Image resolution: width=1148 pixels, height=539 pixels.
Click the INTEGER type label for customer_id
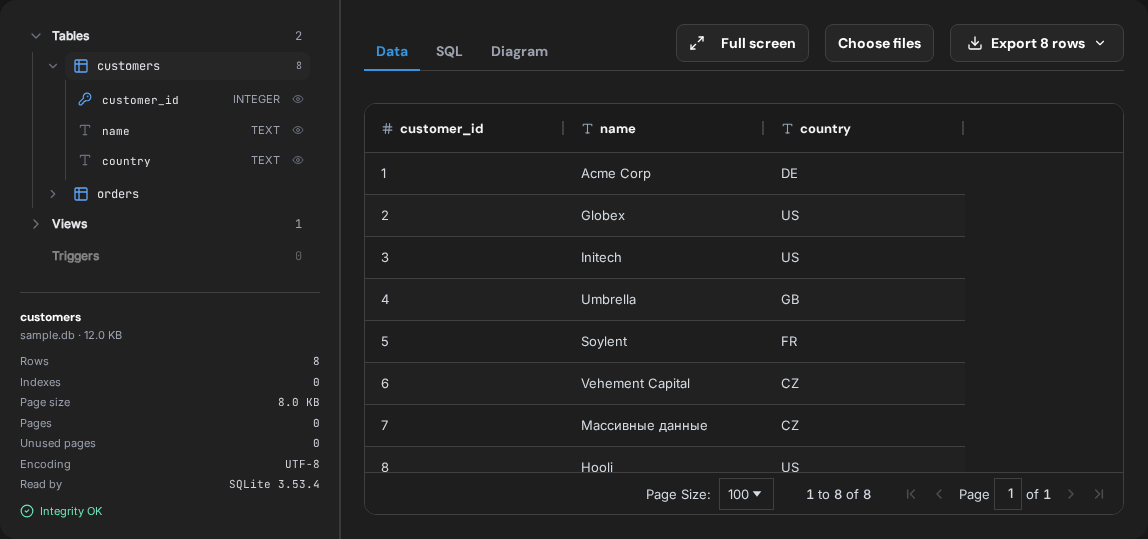[256, 99]
